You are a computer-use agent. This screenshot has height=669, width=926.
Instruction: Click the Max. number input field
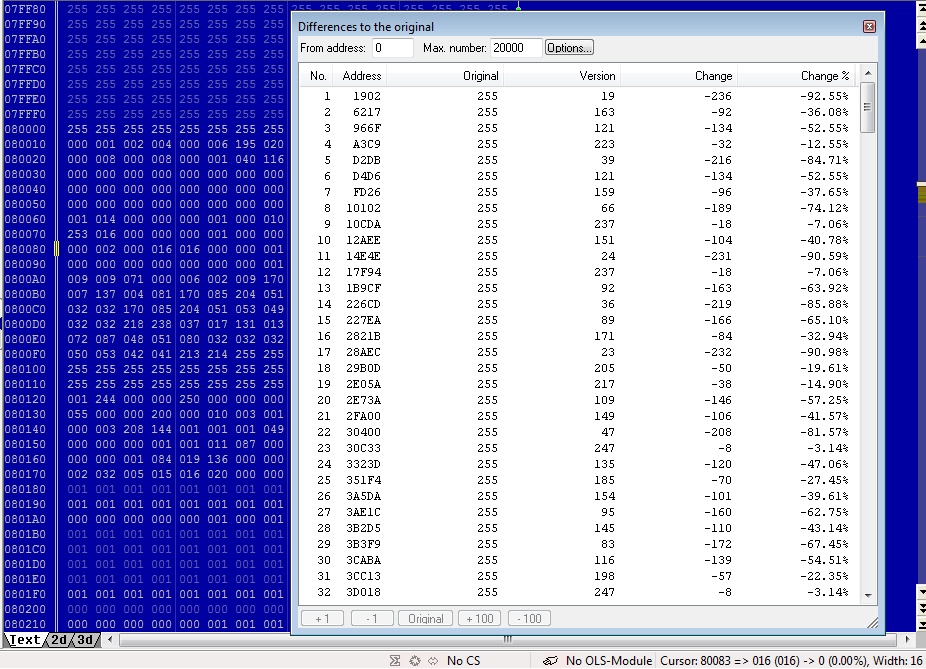(x=516, y=48)
